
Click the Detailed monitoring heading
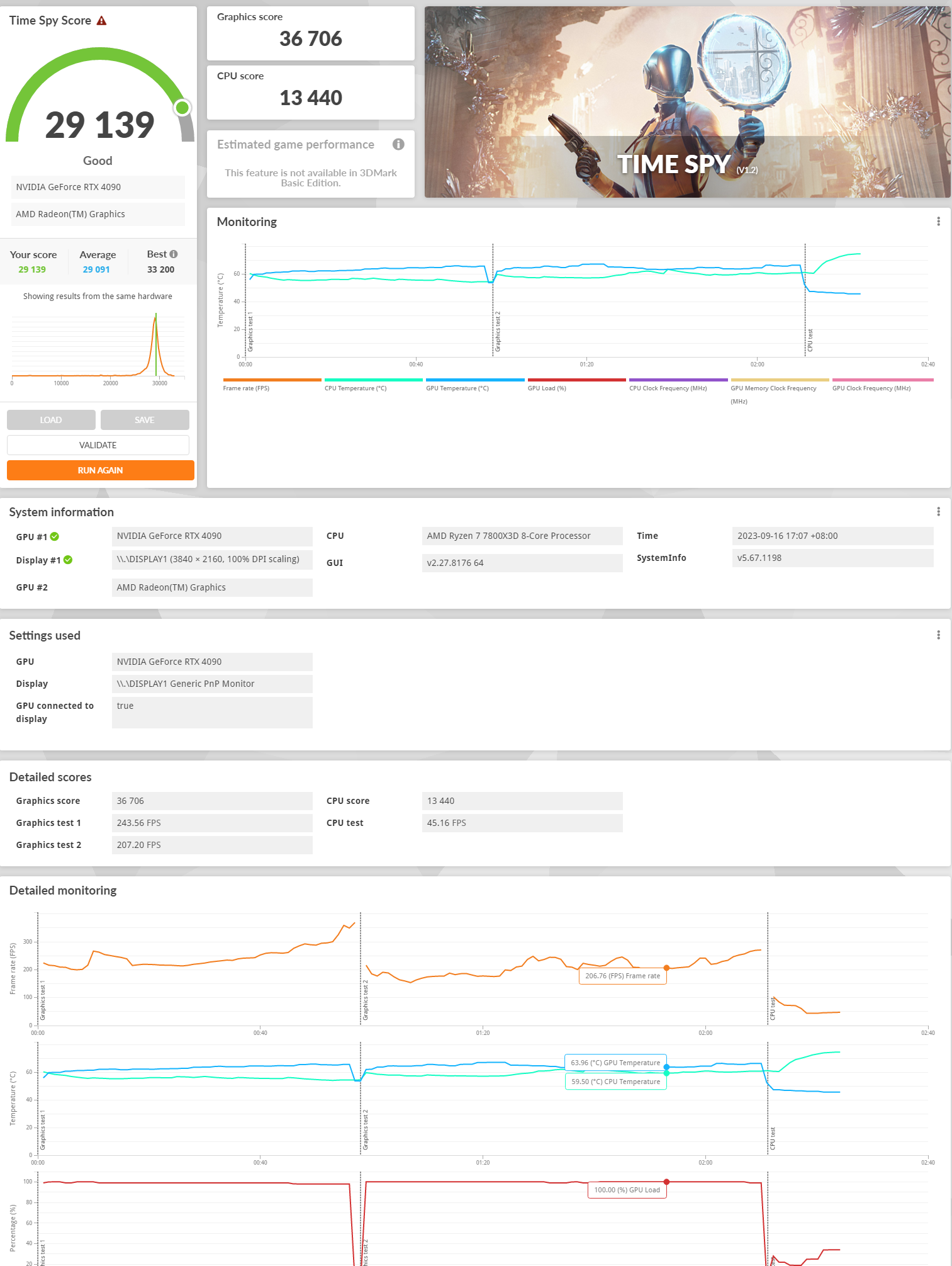(x=63, y=890)
